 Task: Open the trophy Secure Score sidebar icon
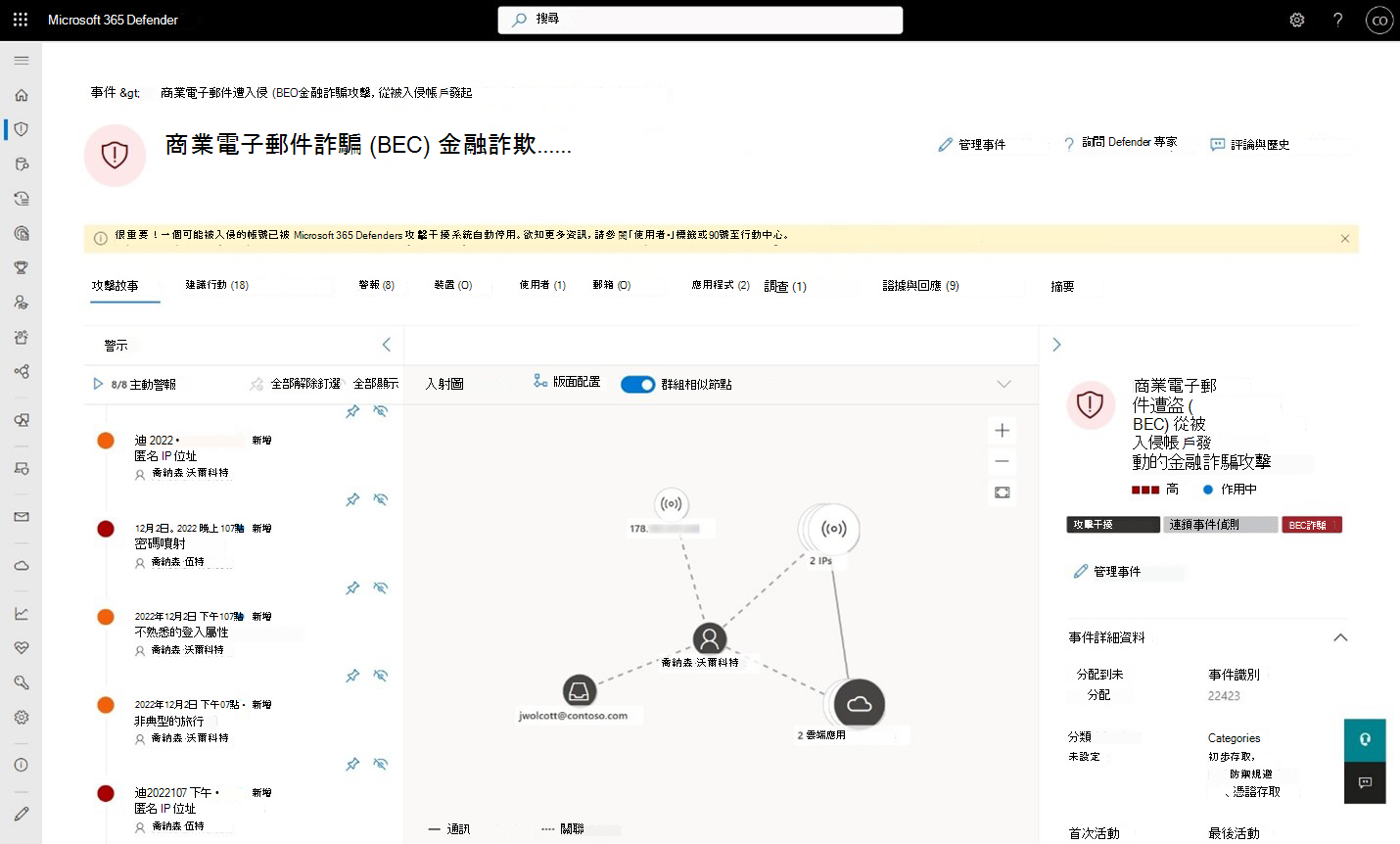[22, 267]
